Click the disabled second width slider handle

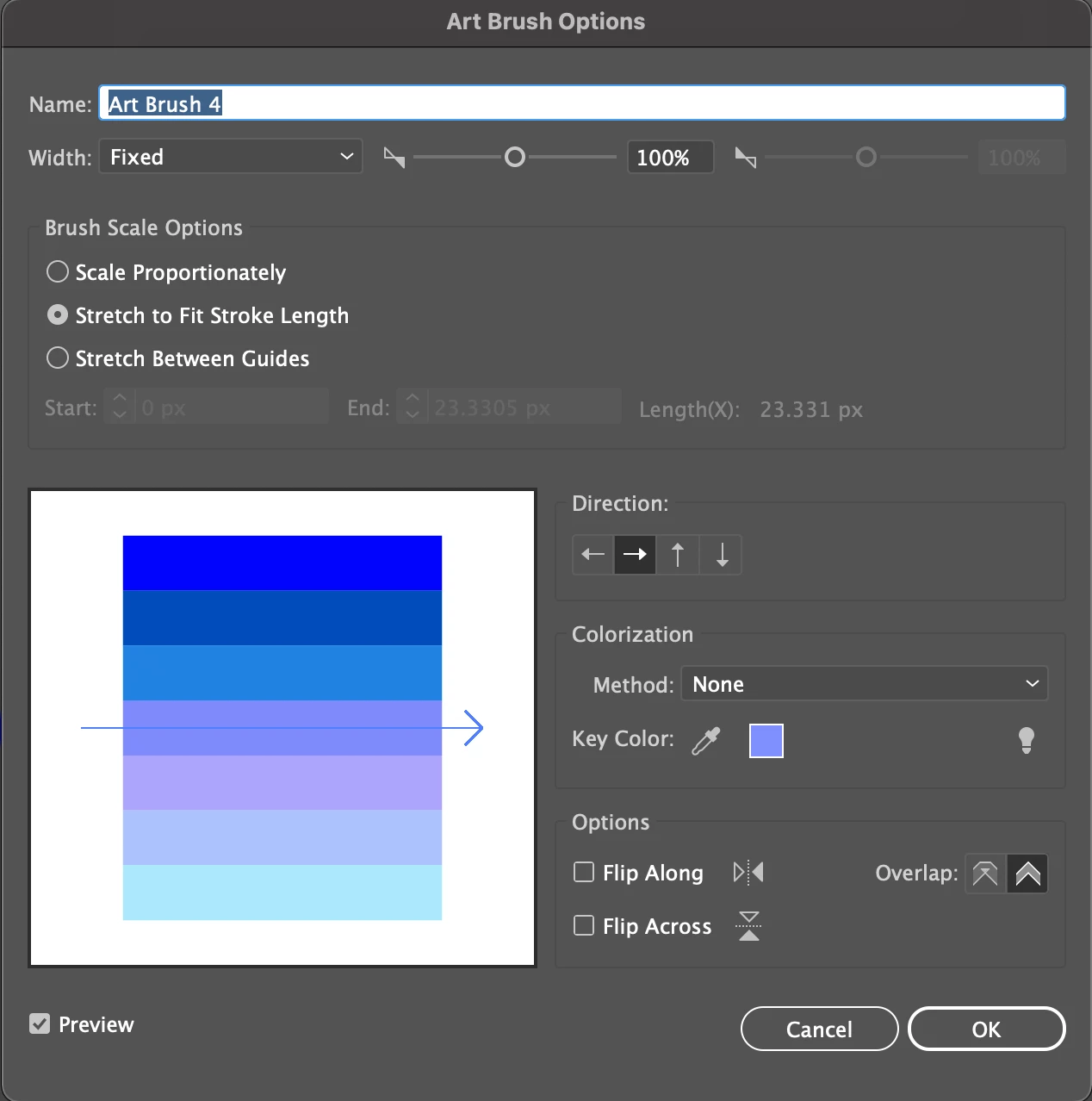click(x=866, y=157)
